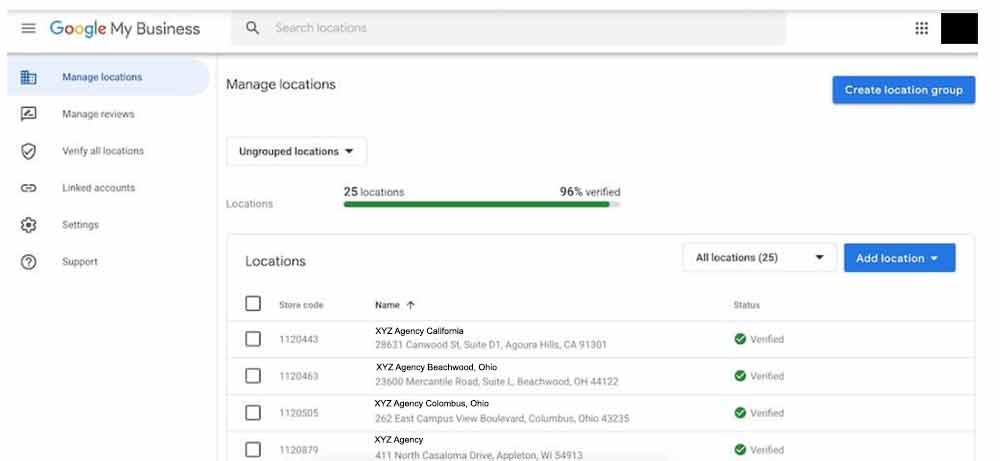Click the address 411 North Casaloma Drive, Appleton

coord(479,455)
